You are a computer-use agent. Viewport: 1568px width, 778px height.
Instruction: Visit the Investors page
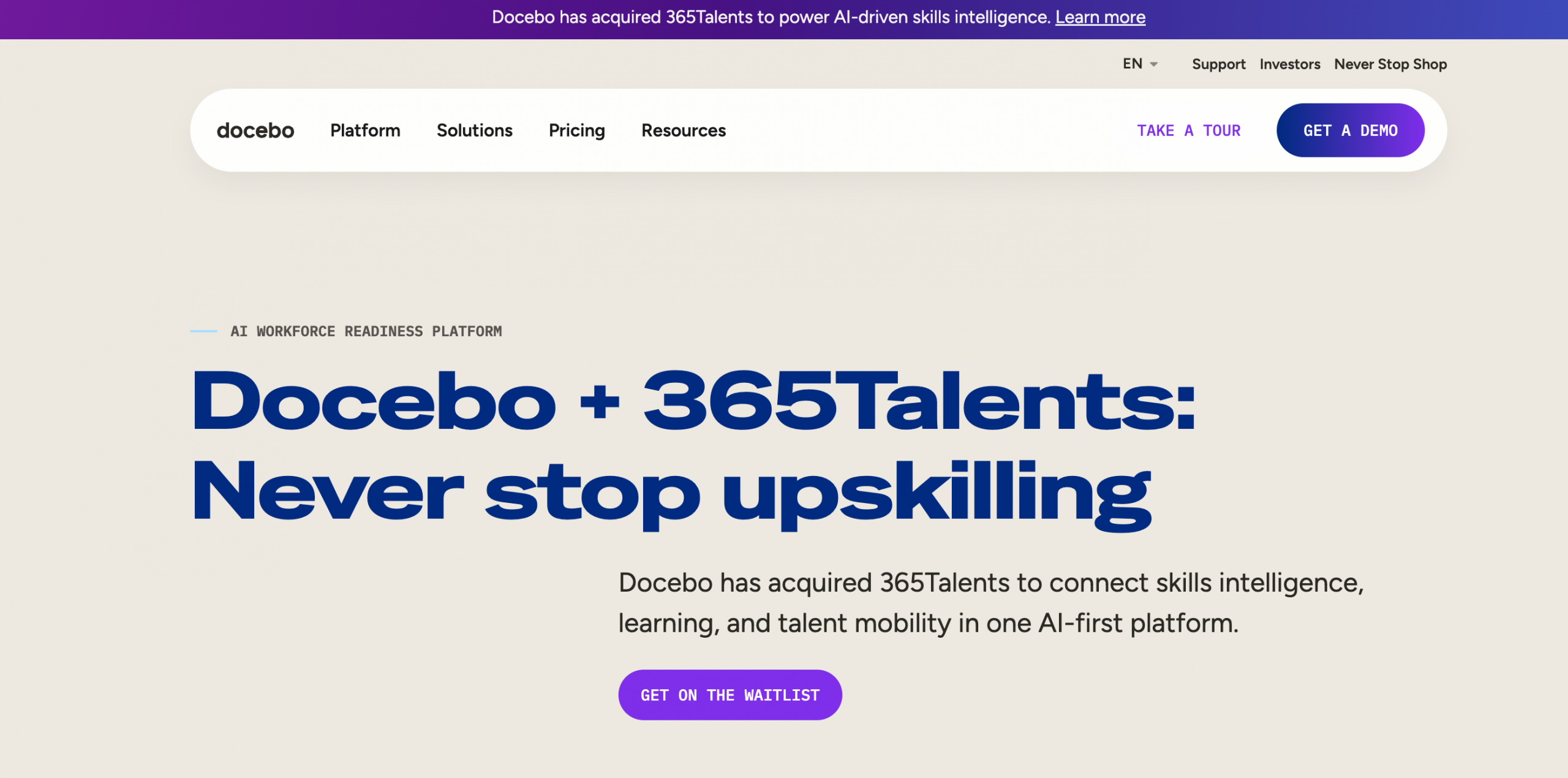[x=1289, y=64]
